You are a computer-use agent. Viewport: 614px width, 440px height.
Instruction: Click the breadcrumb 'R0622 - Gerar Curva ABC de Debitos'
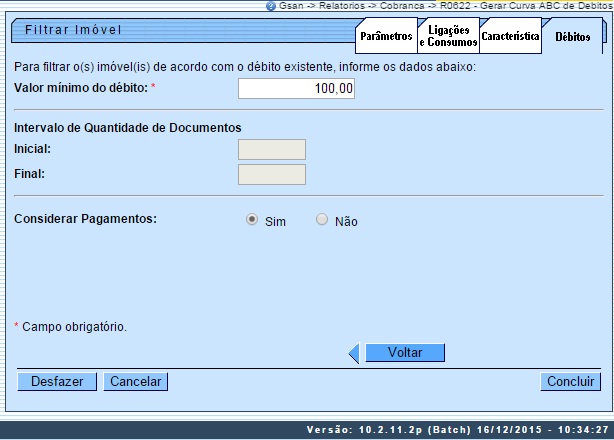[x=527, y=6]
